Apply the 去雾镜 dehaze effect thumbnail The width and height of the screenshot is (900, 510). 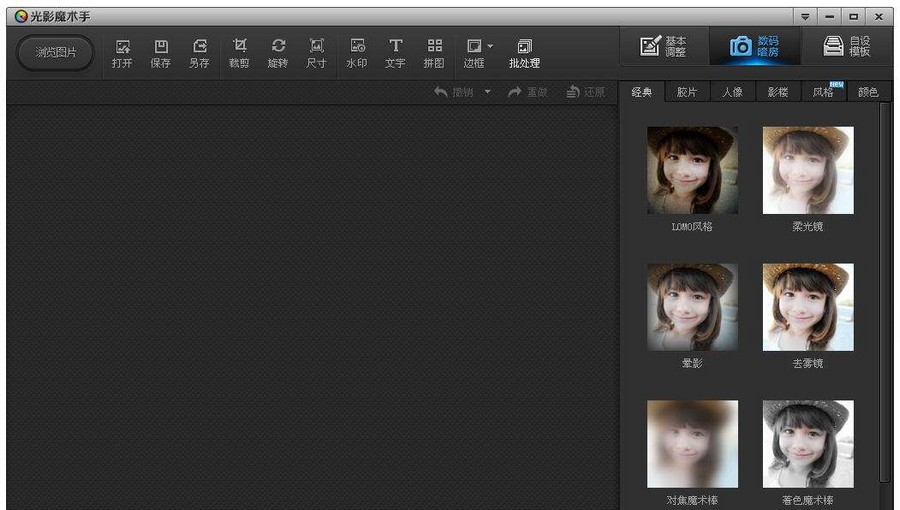click(x=808, y=307)
